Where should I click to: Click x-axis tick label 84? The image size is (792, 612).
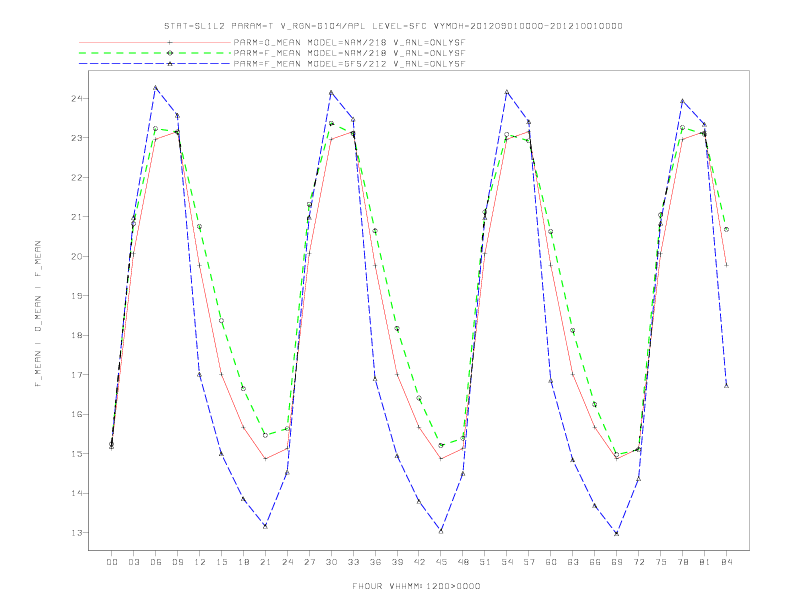pos(726,562)
